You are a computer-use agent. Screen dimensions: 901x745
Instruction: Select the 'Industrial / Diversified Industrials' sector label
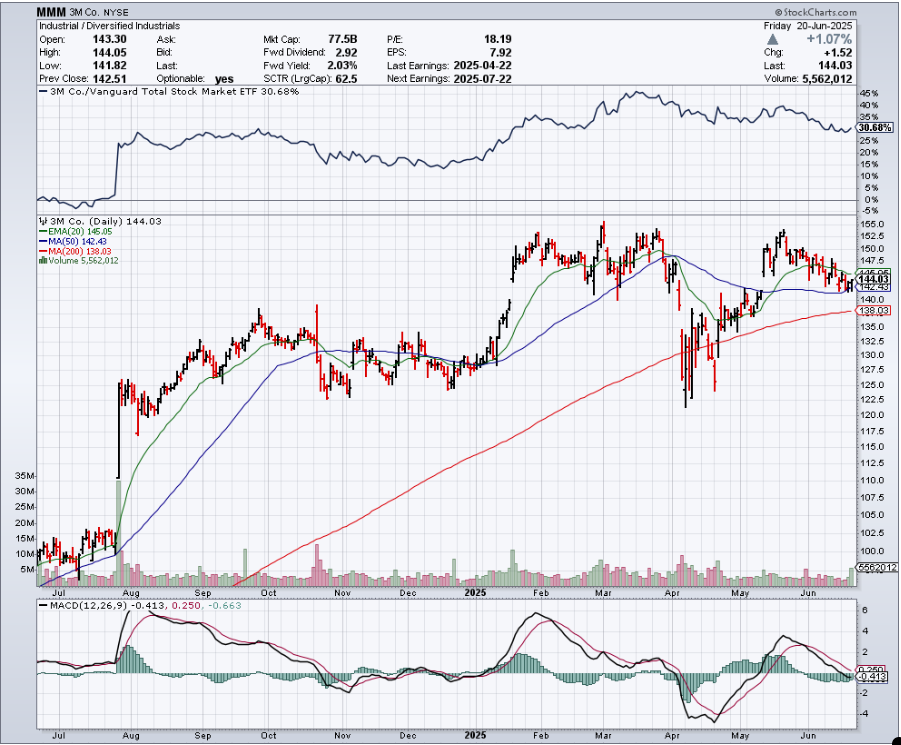pyautogui.click(x=109, y=26)
